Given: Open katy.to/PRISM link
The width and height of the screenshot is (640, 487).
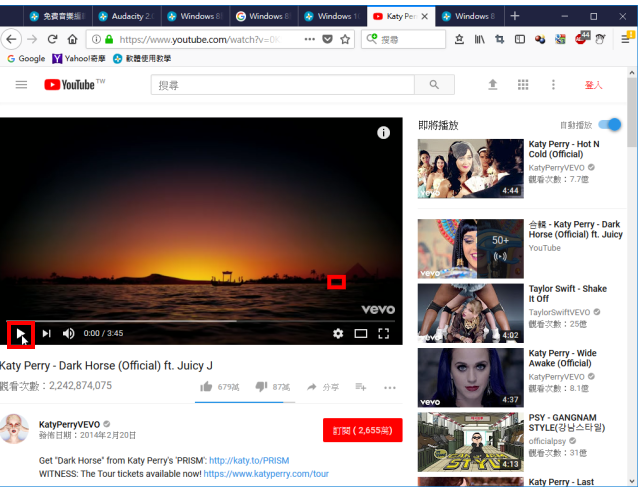Looking at the screenshot, I should [249, 460].
